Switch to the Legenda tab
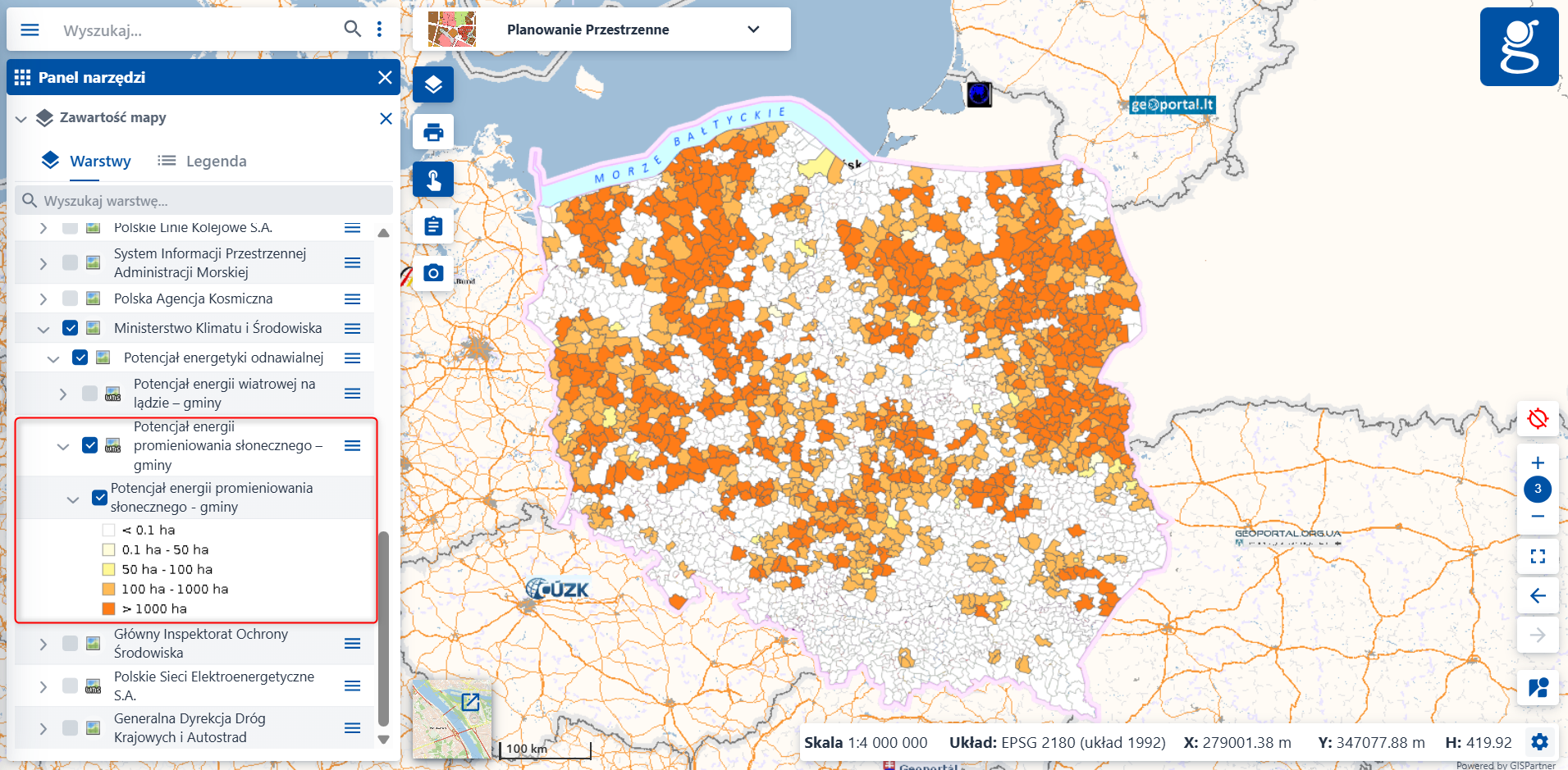This screenshot has width=1568, height=770. pos(203,161)
